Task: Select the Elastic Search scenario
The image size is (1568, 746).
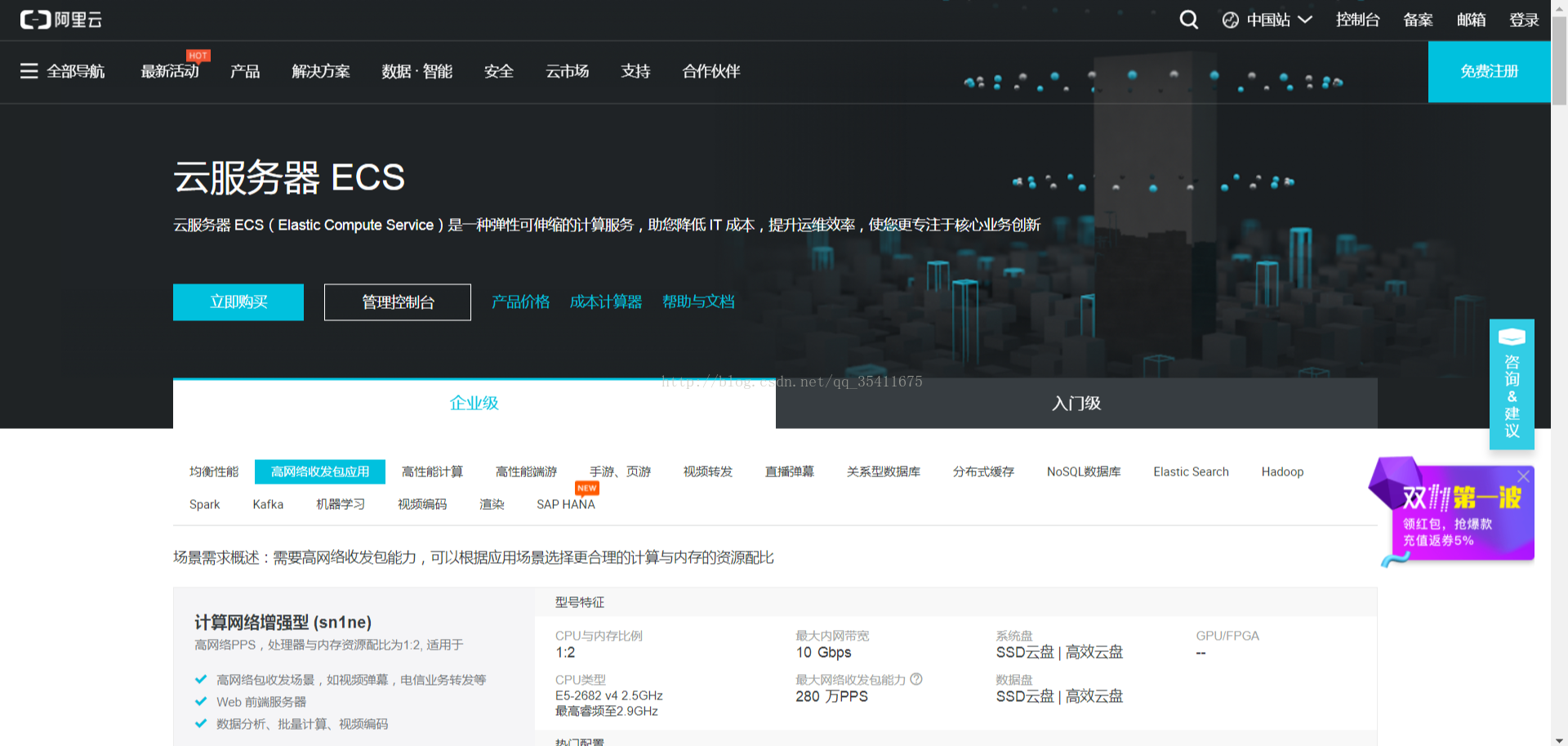Action: [x=1191, y=471]
